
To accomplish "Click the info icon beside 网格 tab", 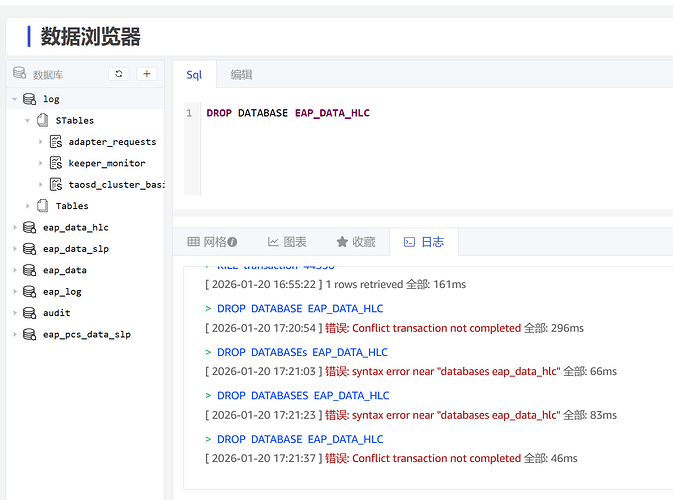I will pyautogui.click(x=232, y=242).
